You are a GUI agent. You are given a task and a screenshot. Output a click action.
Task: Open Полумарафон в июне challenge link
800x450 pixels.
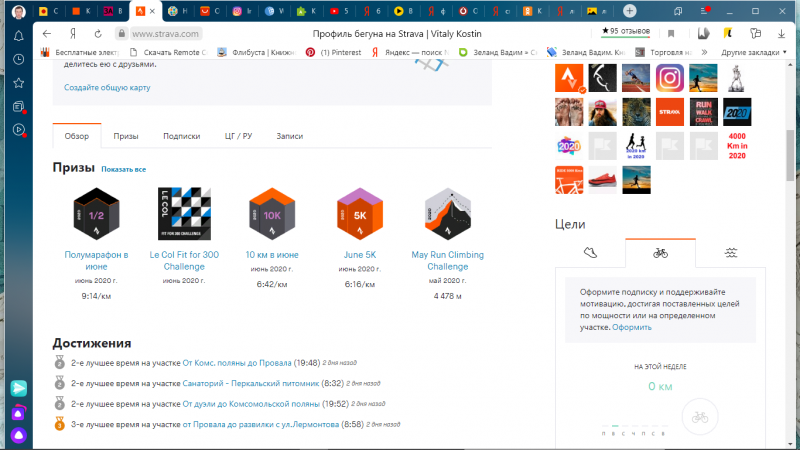coord(96,260)
